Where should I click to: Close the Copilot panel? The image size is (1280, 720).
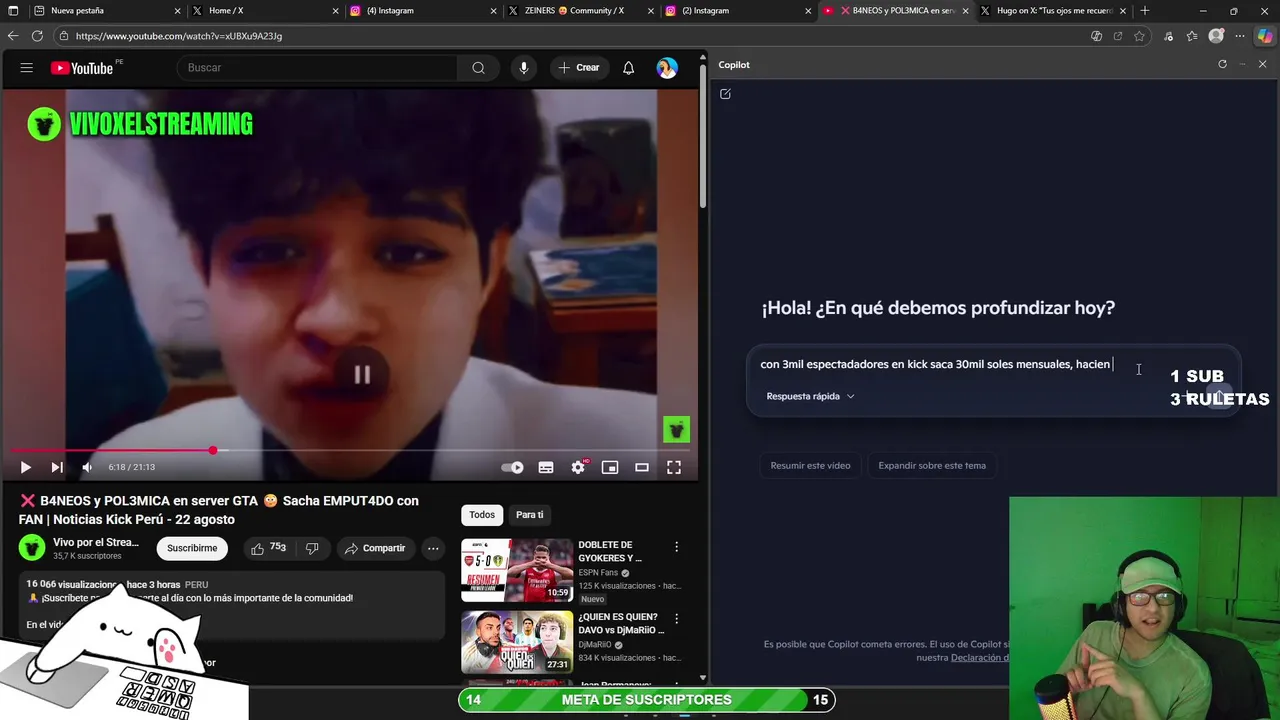1262,64
